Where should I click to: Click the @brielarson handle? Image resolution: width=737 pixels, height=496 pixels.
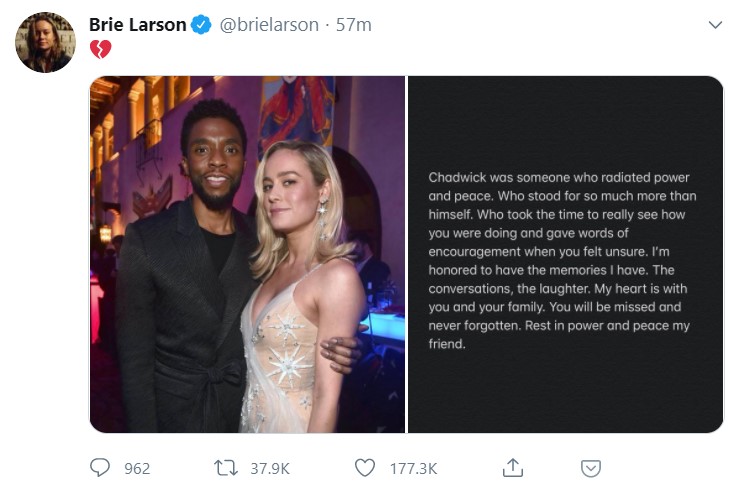(267, 25)
